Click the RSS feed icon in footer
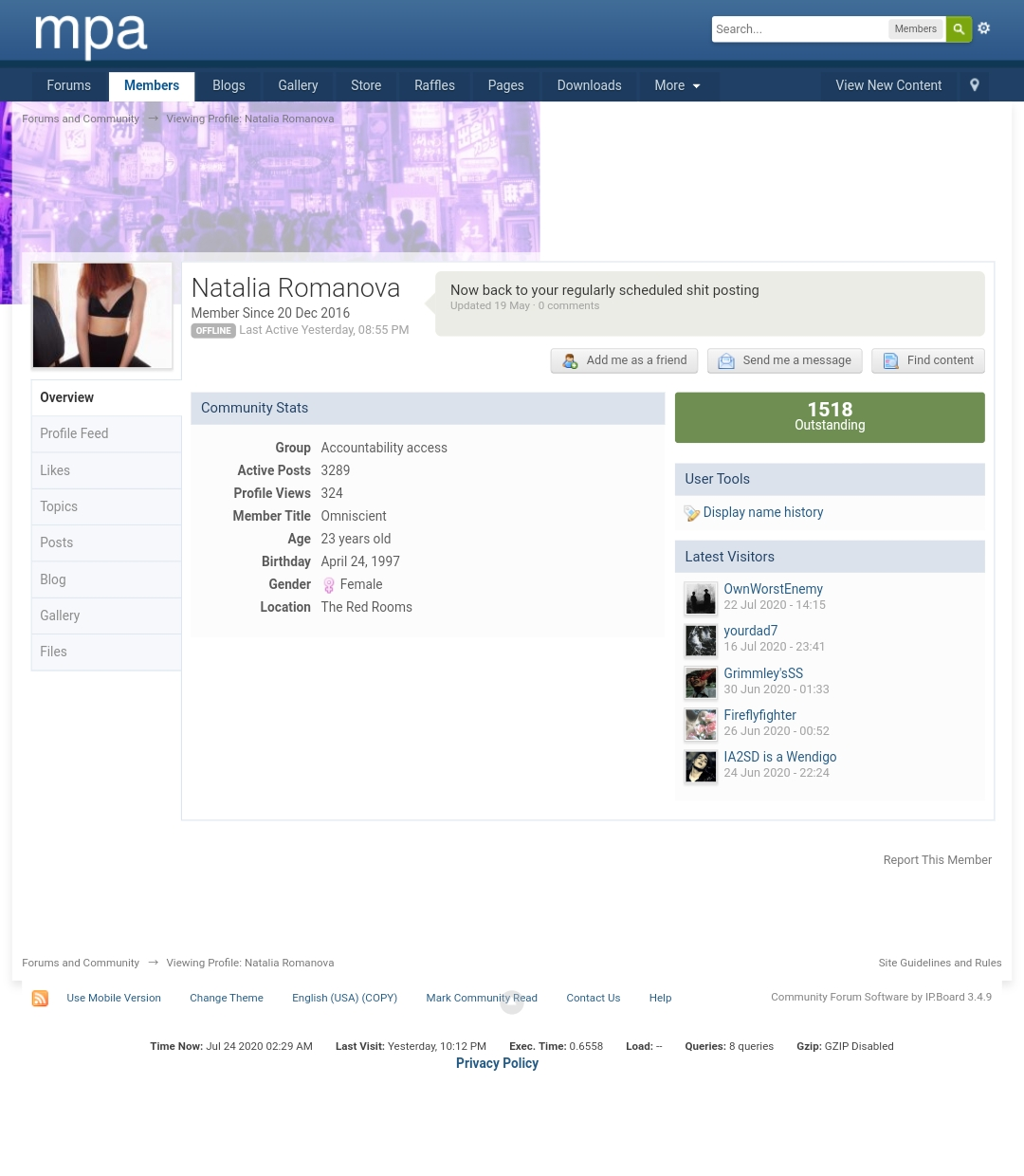The height and width of the screenshot is (1176, 1024). (x=40, y=999)
